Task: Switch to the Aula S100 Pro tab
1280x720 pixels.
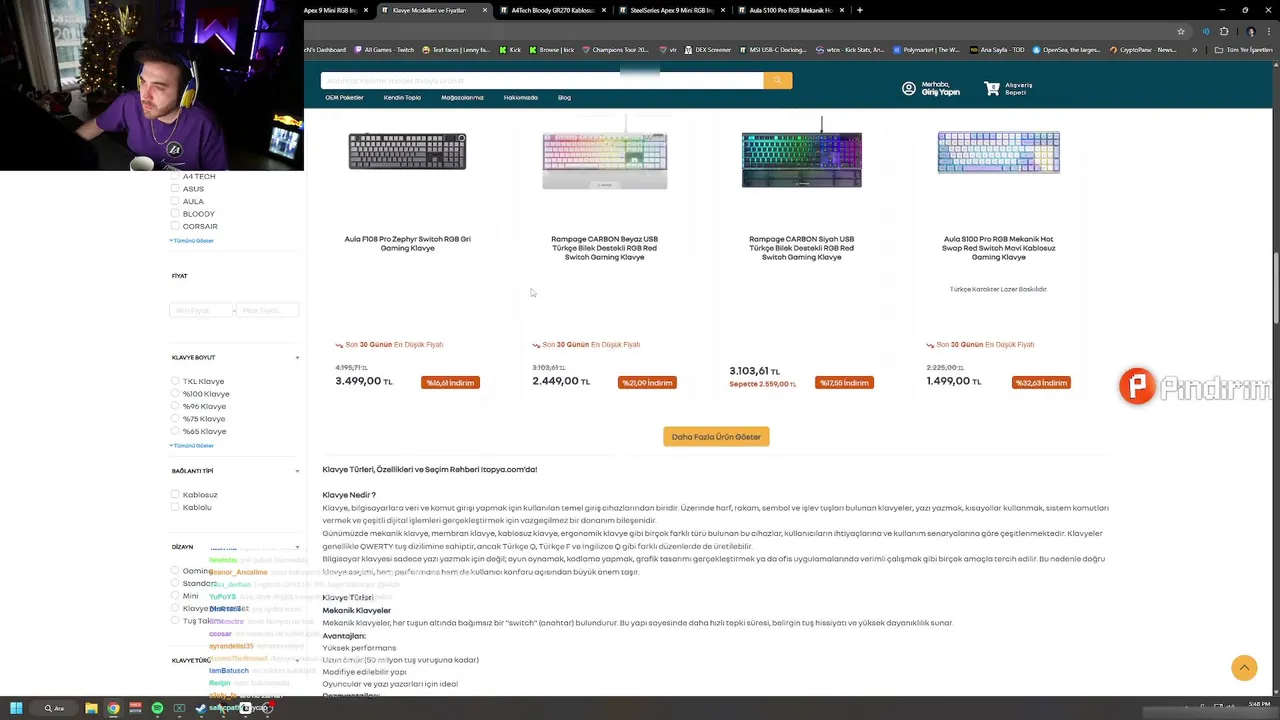Action: point(791,10)
